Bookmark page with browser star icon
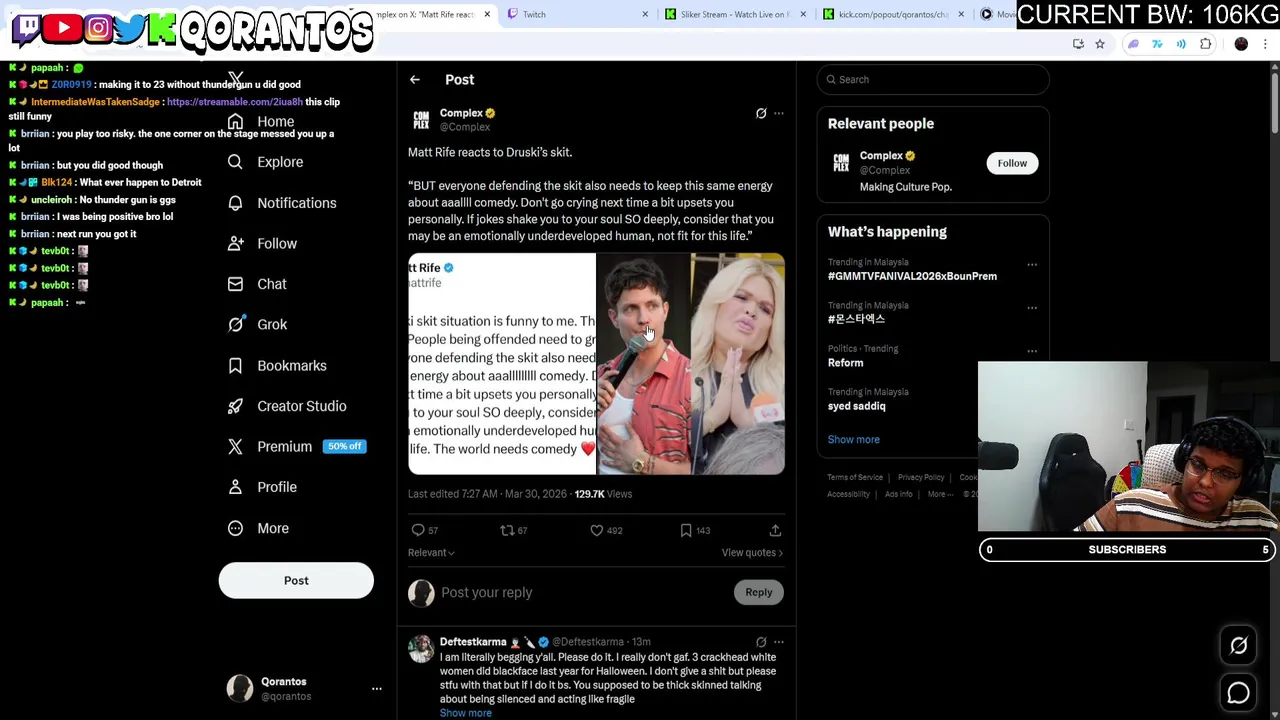Image resolution: width=1280 pixels, height=720 pixels. point(1100,44)
